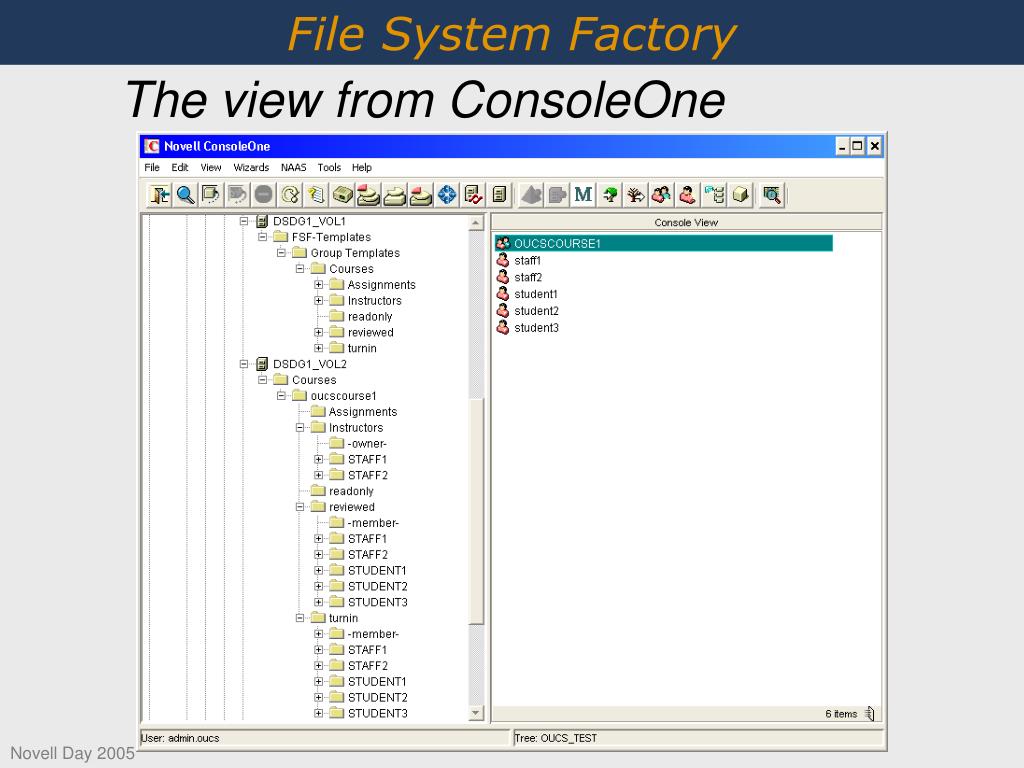Collapse the DSDG1_VOL2 volume node
Viewport: 1024px width, 768px height.
pos(244,364)
